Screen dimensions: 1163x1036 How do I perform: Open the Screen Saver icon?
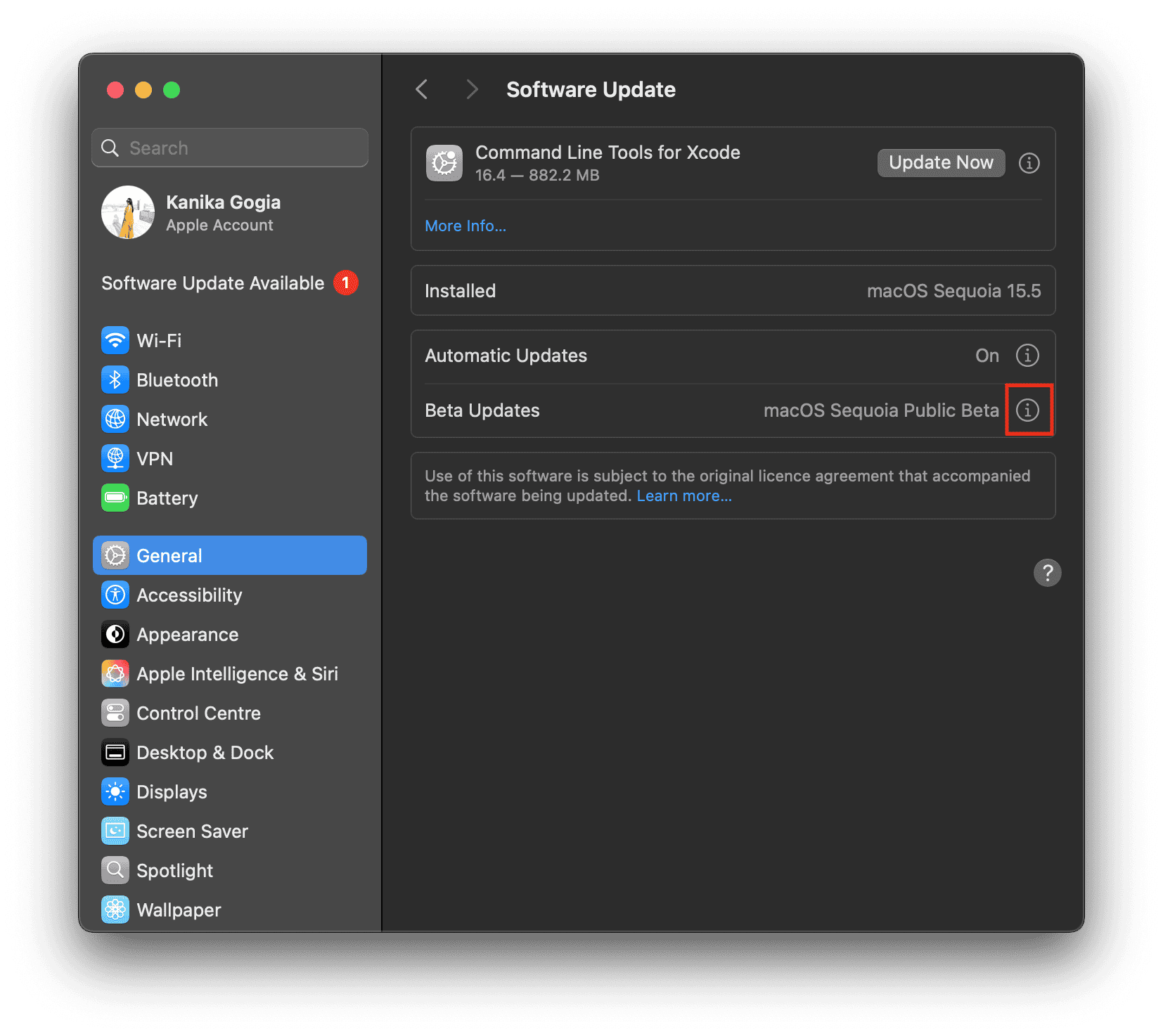coord(115,831)
